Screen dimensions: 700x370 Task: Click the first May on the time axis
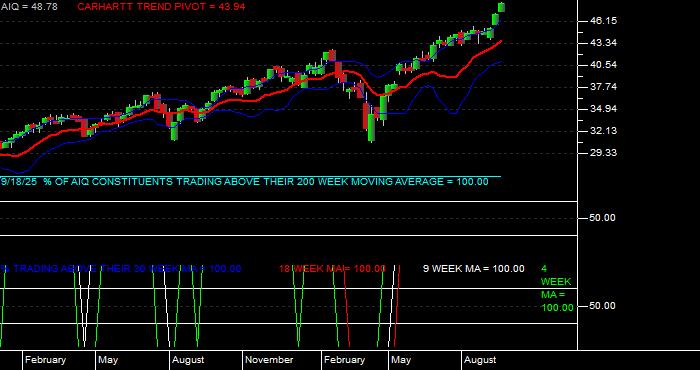pos(108,360)
